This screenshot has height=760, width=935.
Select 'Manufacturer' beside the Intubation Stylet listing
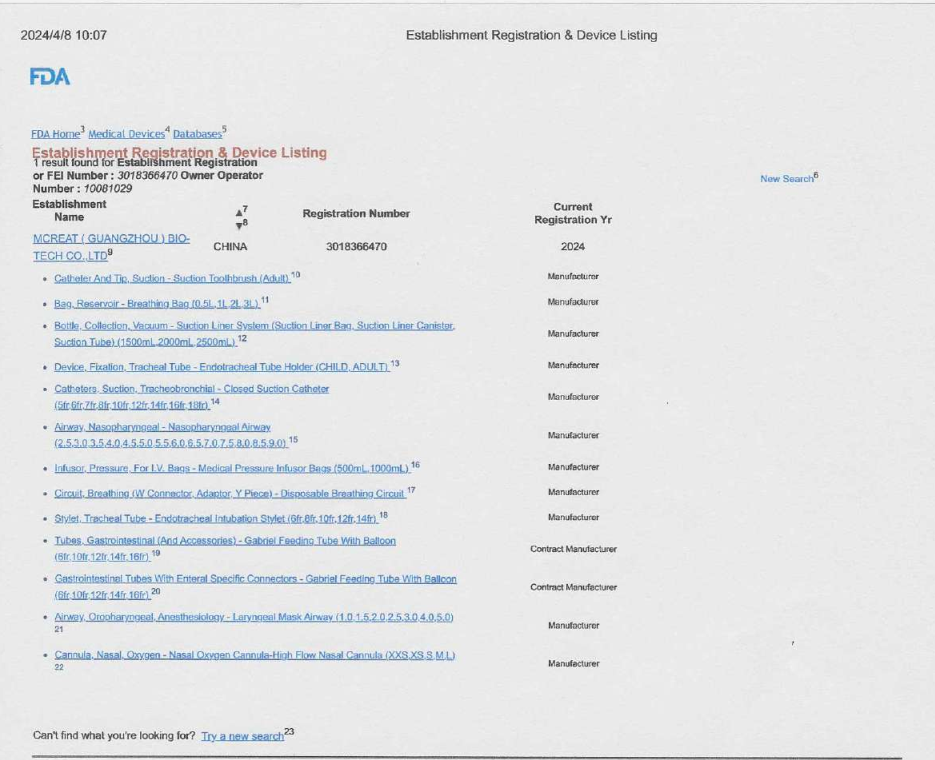coord(573,517)
